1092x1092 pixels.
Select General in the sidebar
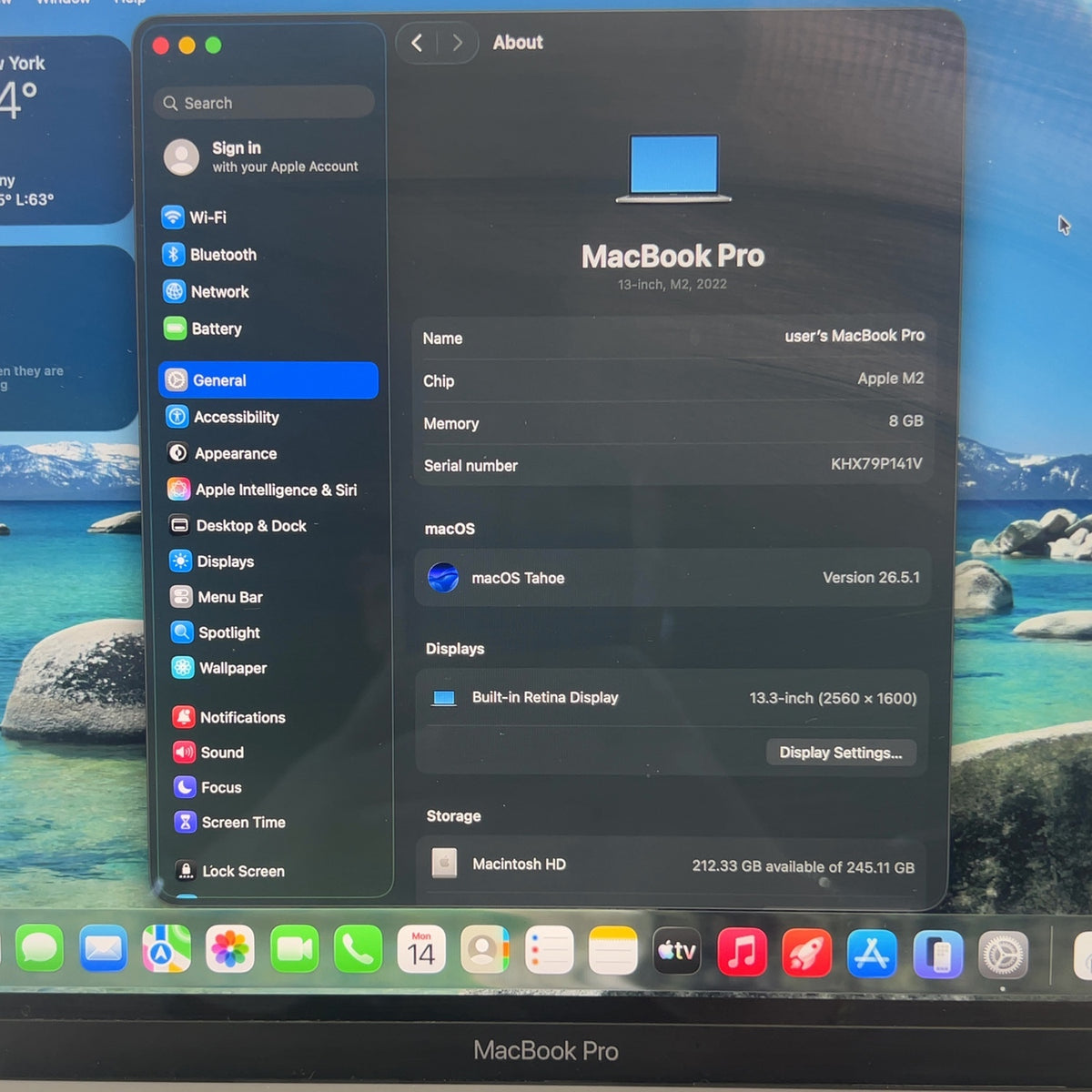[268, 380]
